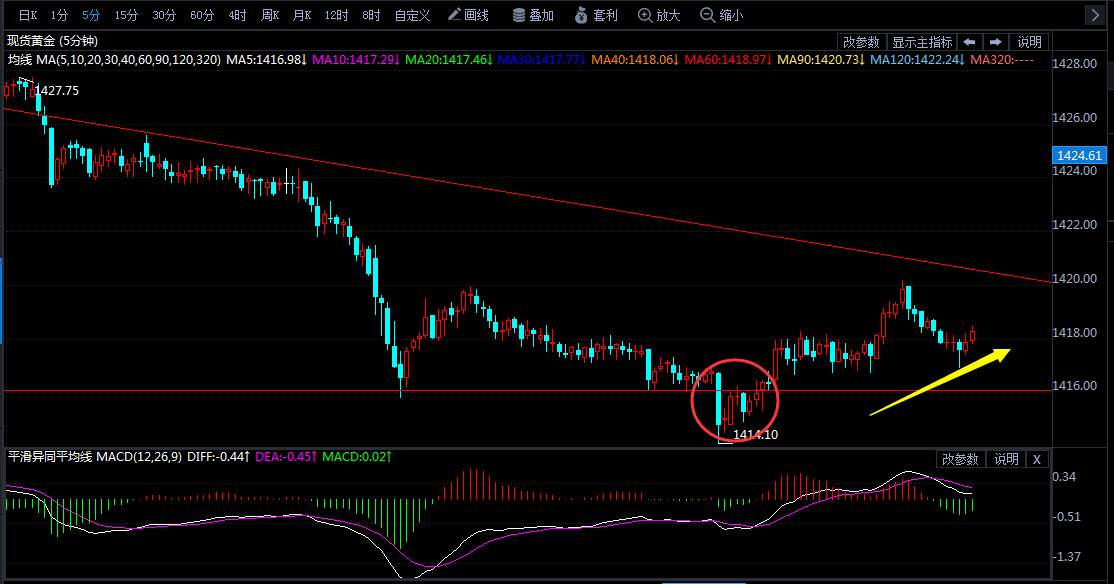
Task: Open 自定义 custom period option
Action: [x=413, y=15]
